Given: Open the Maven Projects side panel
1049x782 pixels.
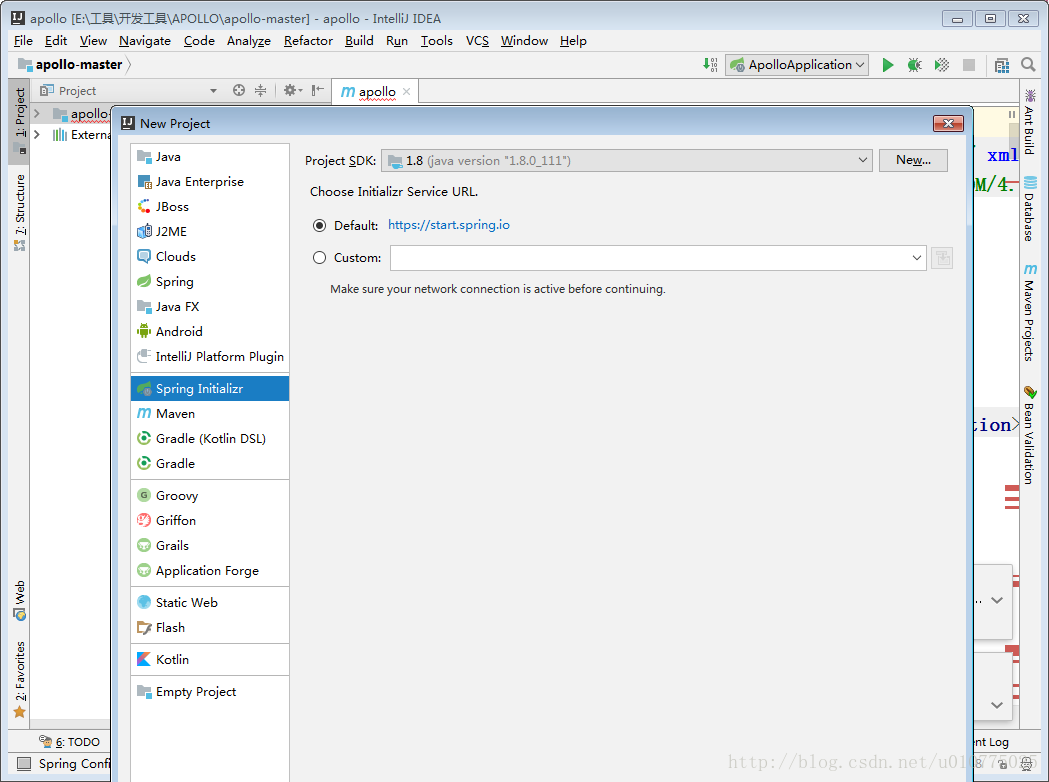Looking at the screenshot, I should pos(1030,312).
